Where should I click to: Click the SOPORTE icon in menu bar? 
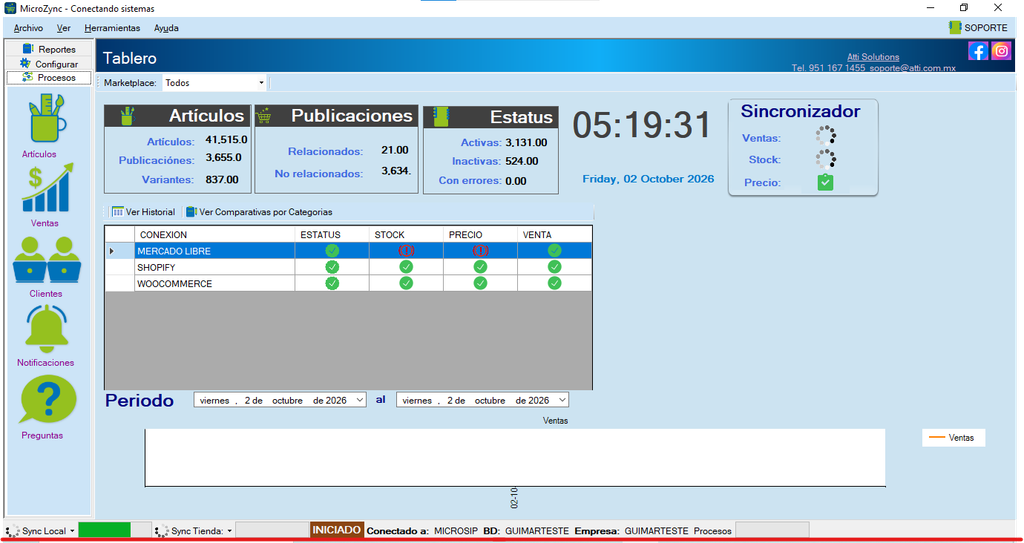[x=955, y=27]
